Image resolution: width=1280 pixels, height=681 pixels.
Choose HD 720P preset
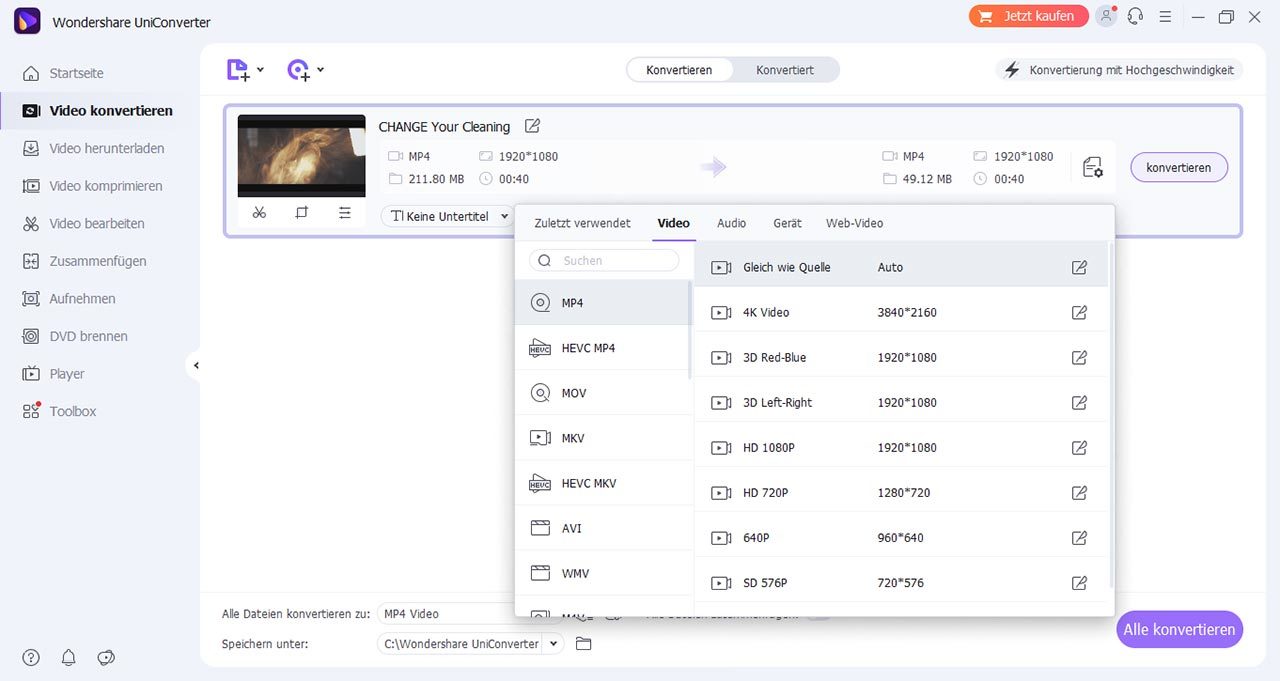point(900,492)
